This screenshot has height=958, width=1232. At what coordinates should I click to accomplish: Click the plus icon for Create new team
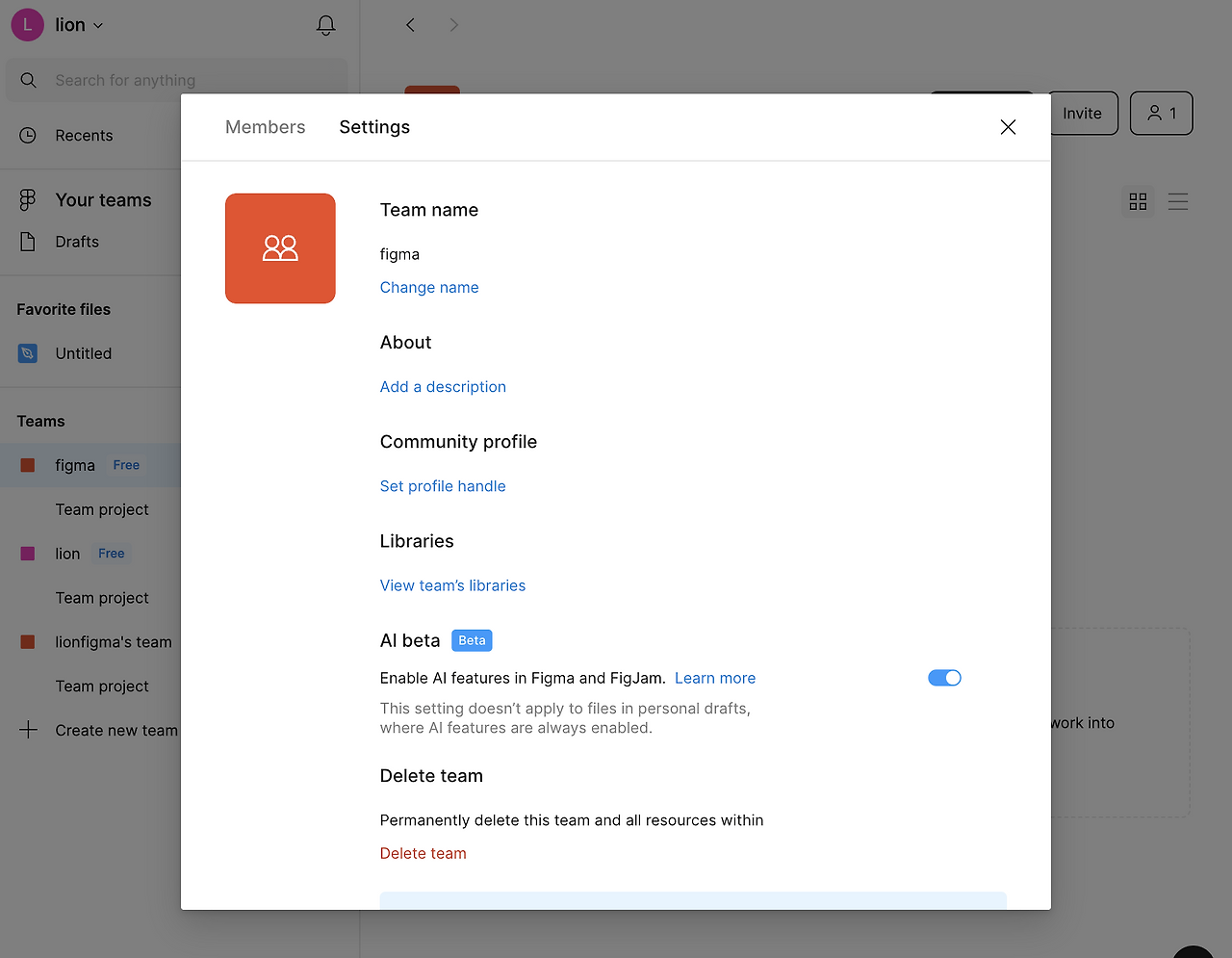29,730
